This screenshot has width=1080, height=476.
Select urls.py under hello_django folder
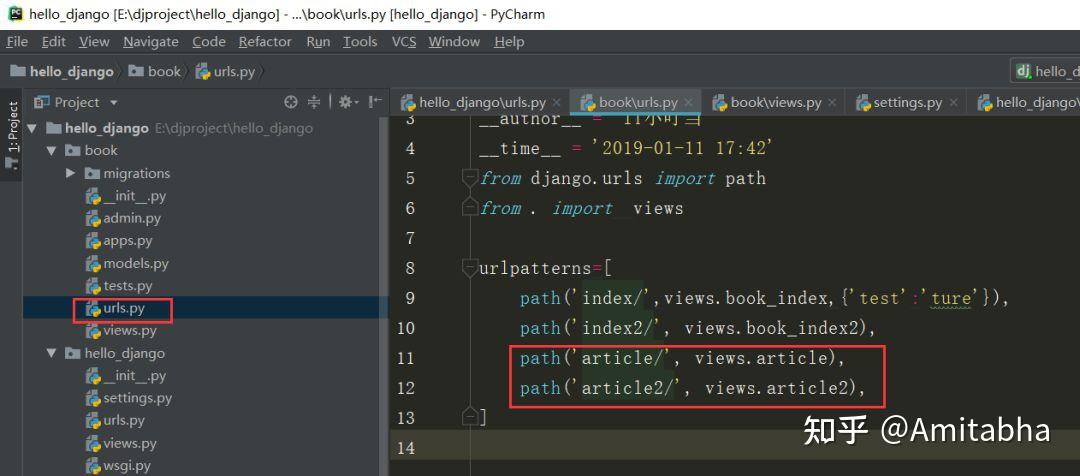tap(124, 421)
